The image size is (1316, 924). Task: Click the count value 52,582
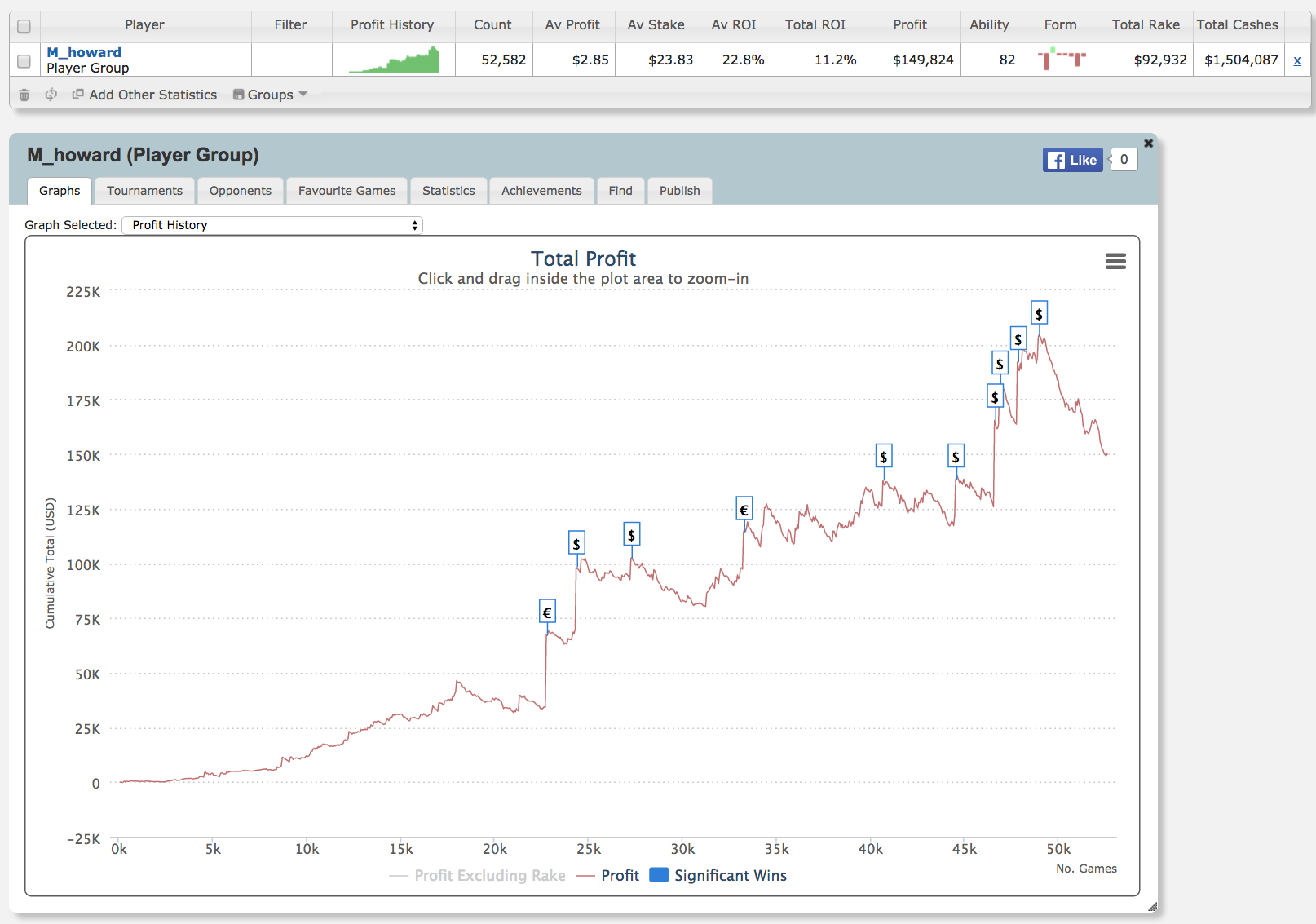504,60
